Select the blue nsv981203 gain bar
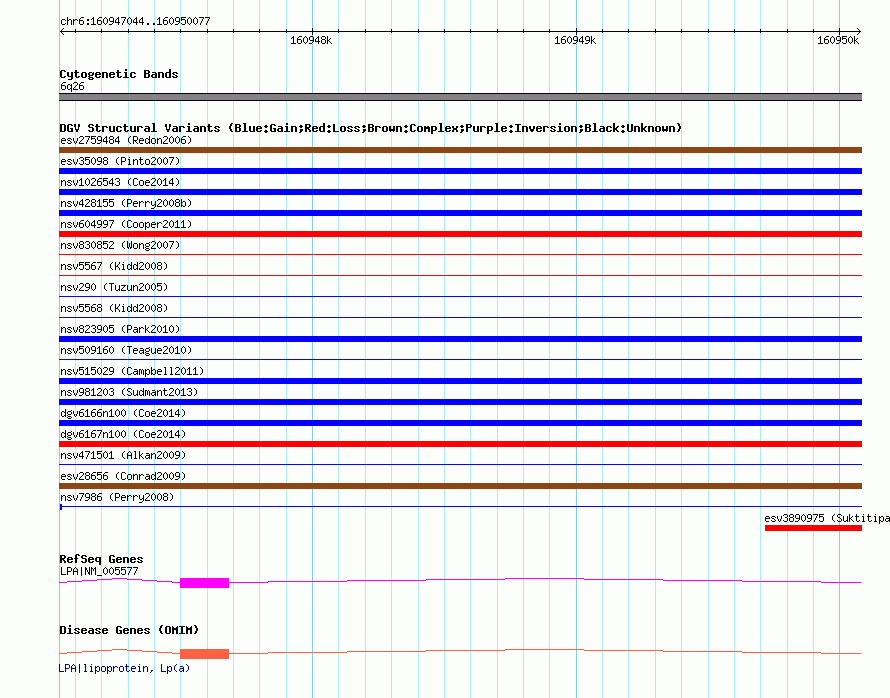Viewport: 890px width, 698px height. 460,402
